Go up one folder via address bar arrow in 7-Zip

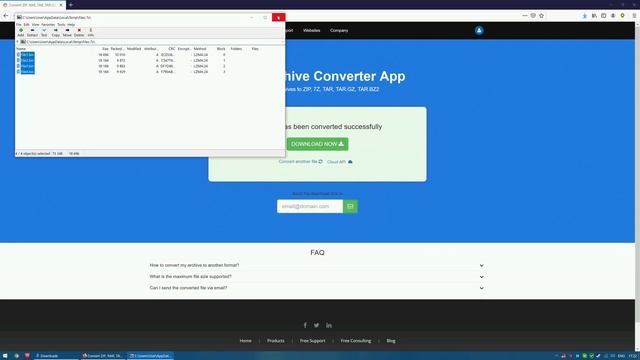18,42
